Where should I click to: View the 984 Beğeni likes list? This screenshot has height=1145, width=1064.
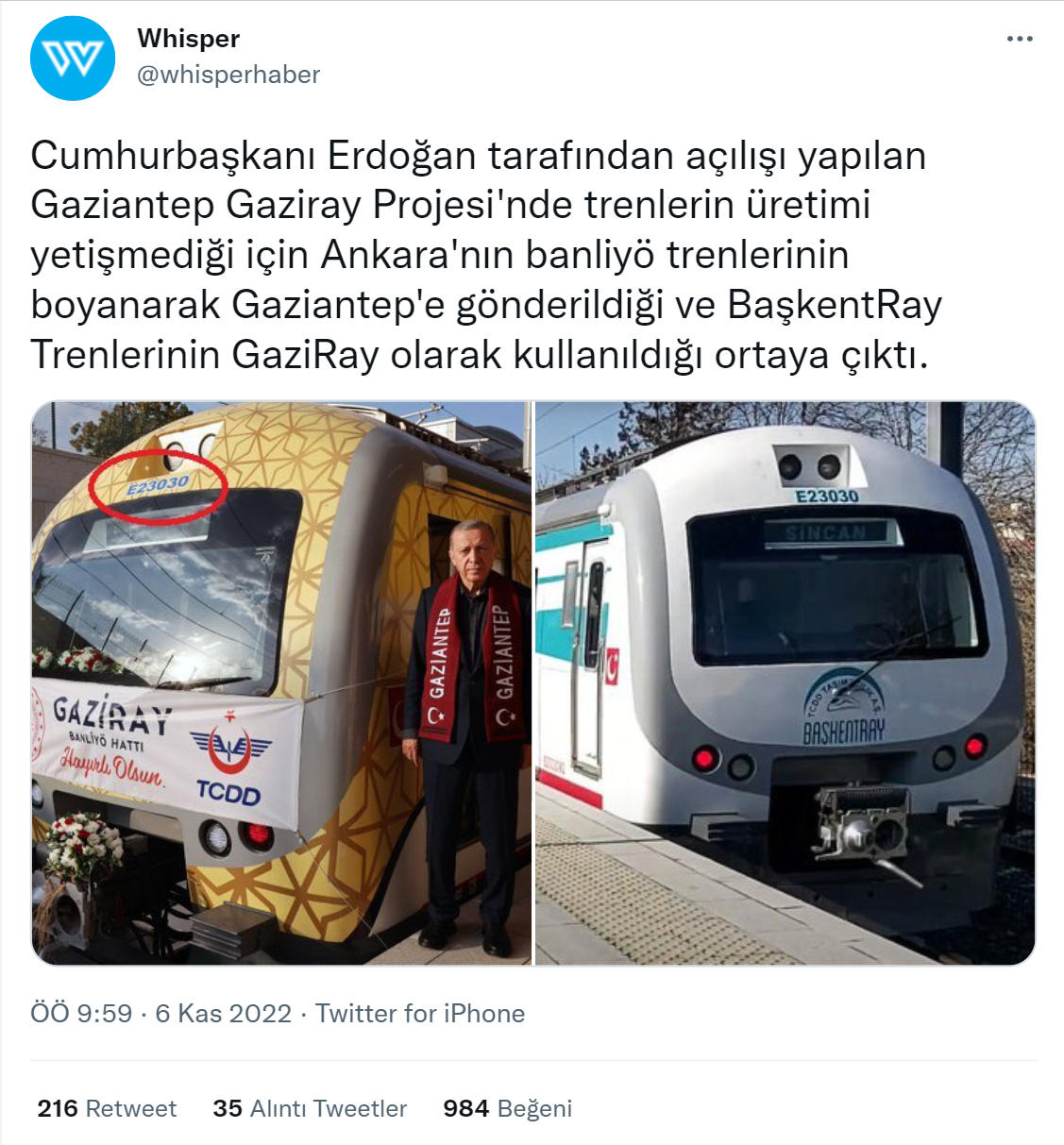[x=508, y=1108]
